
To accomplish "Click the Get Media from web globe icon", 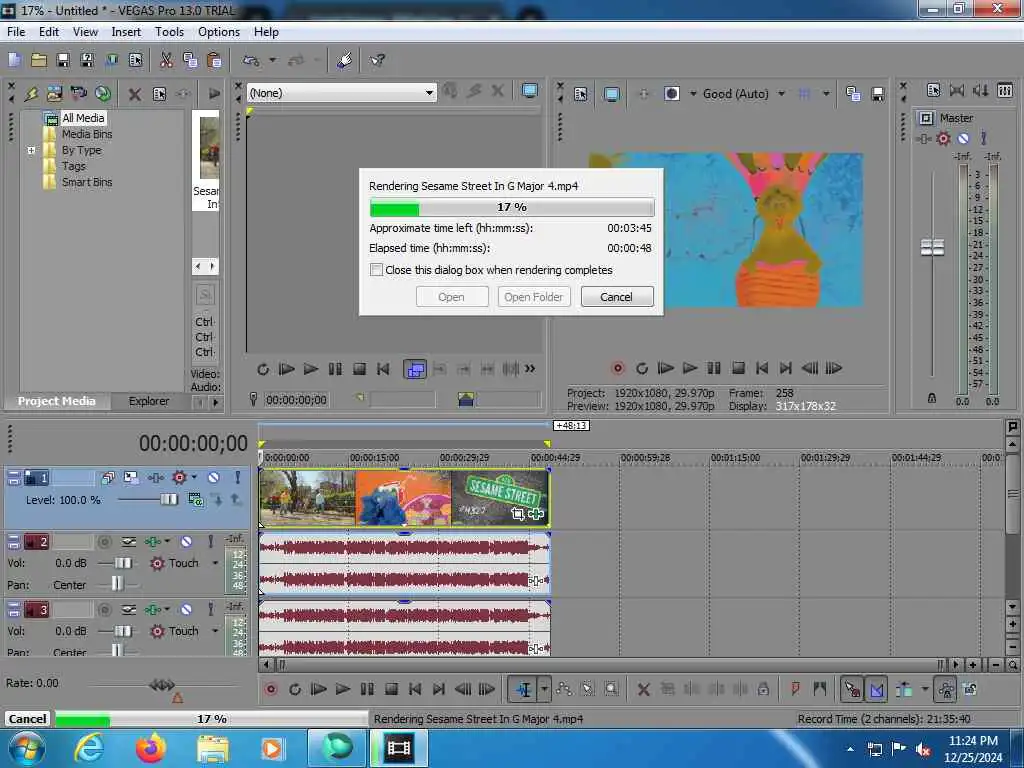I will coord(103,93).
